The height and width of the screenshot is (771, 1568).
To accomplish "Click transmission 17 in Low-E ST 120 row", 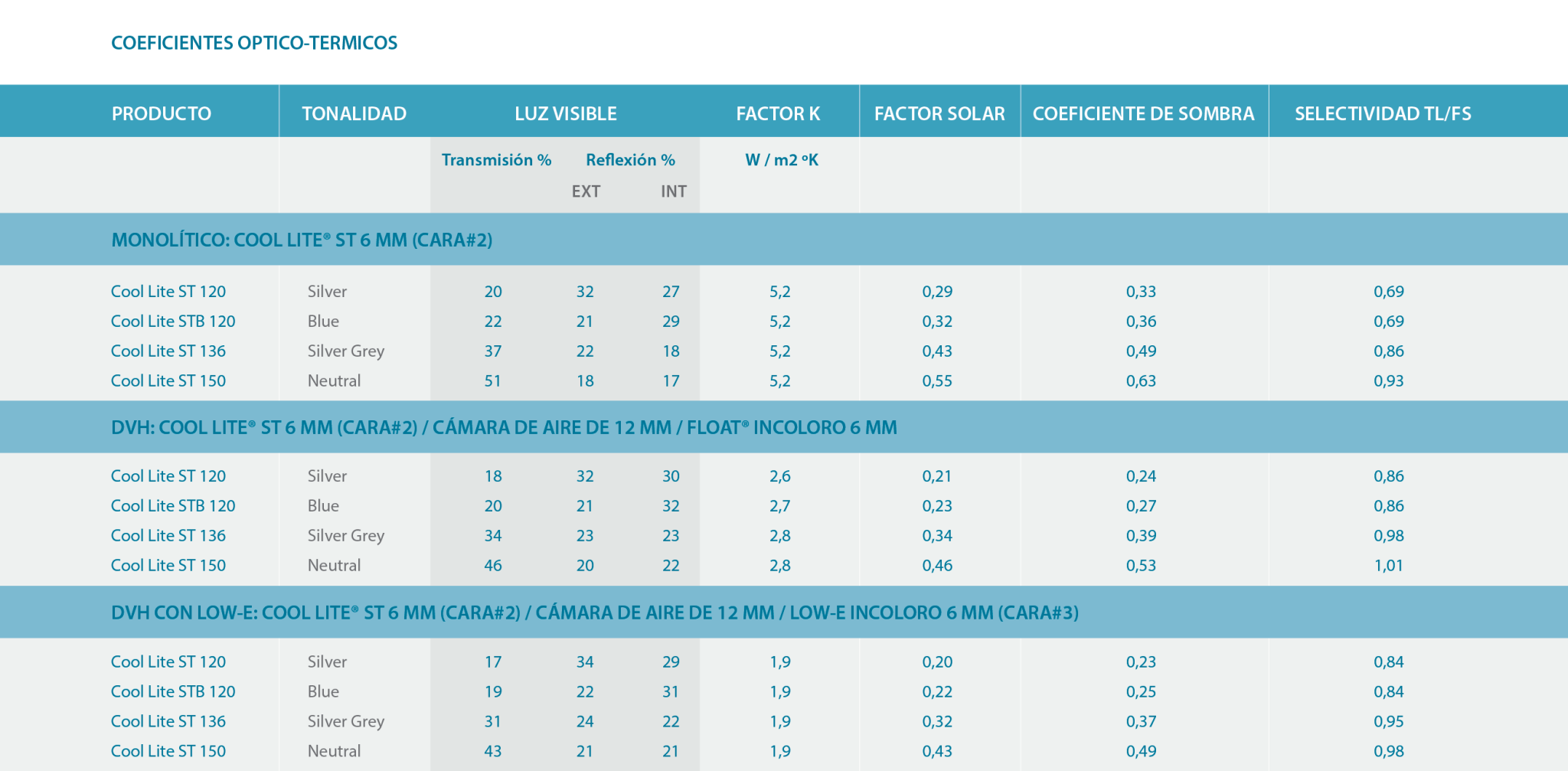I will (493, 662).
